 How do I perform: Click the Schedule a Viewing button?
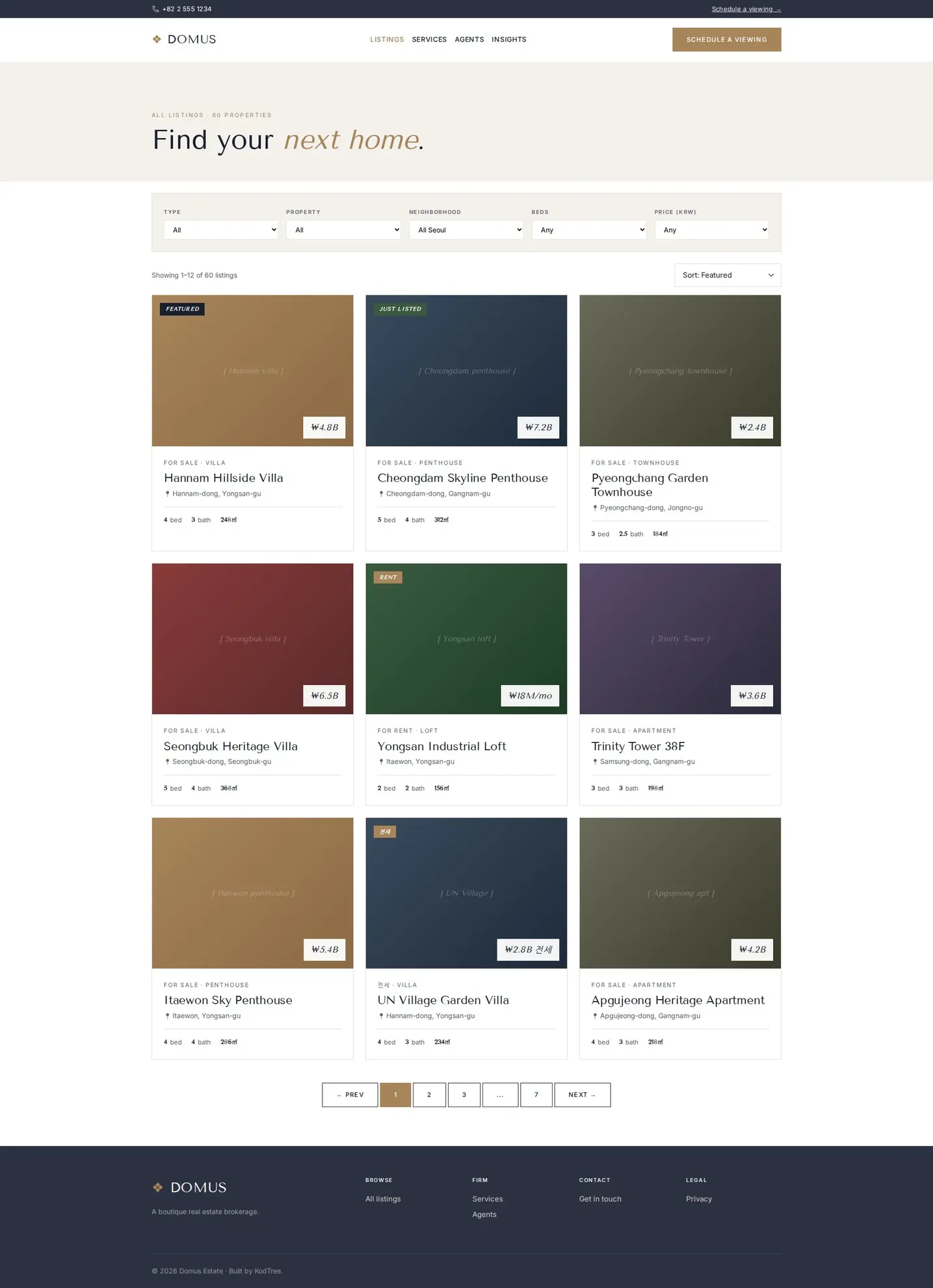point(727,40)
